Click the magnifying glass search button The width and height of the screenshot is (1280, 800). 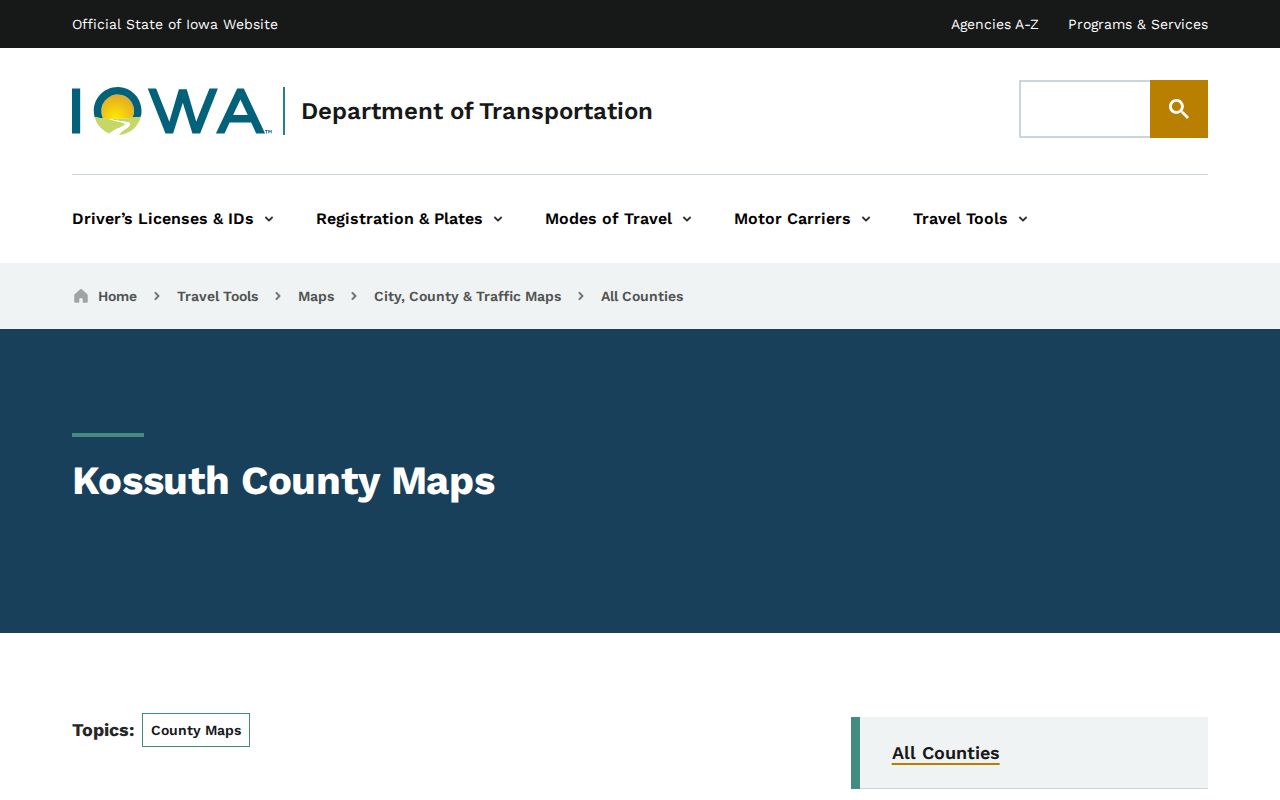click(x=1179, y=109)
